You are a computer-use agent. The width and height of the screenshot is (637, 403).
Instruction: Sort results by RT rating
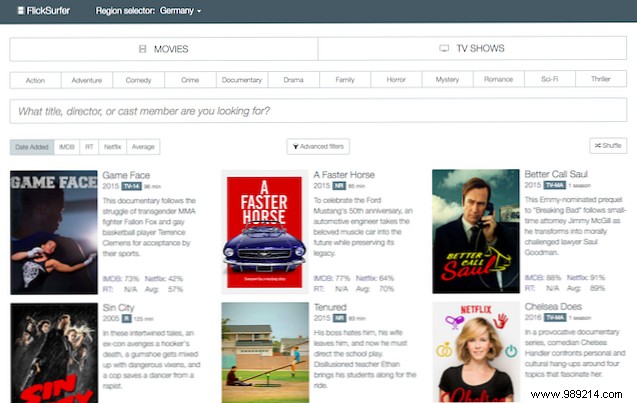(x=89, y=147)
